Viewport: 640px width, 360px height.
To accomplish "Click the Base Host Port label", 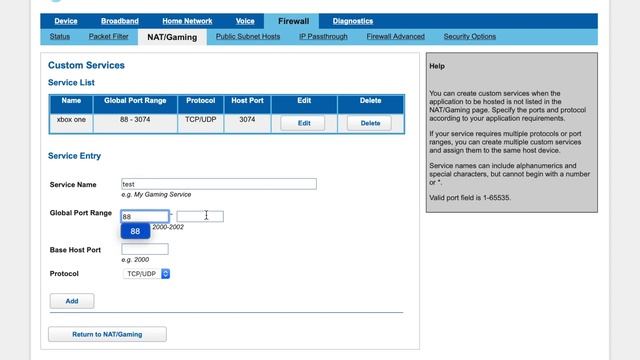I will click(x=75, y=250).
